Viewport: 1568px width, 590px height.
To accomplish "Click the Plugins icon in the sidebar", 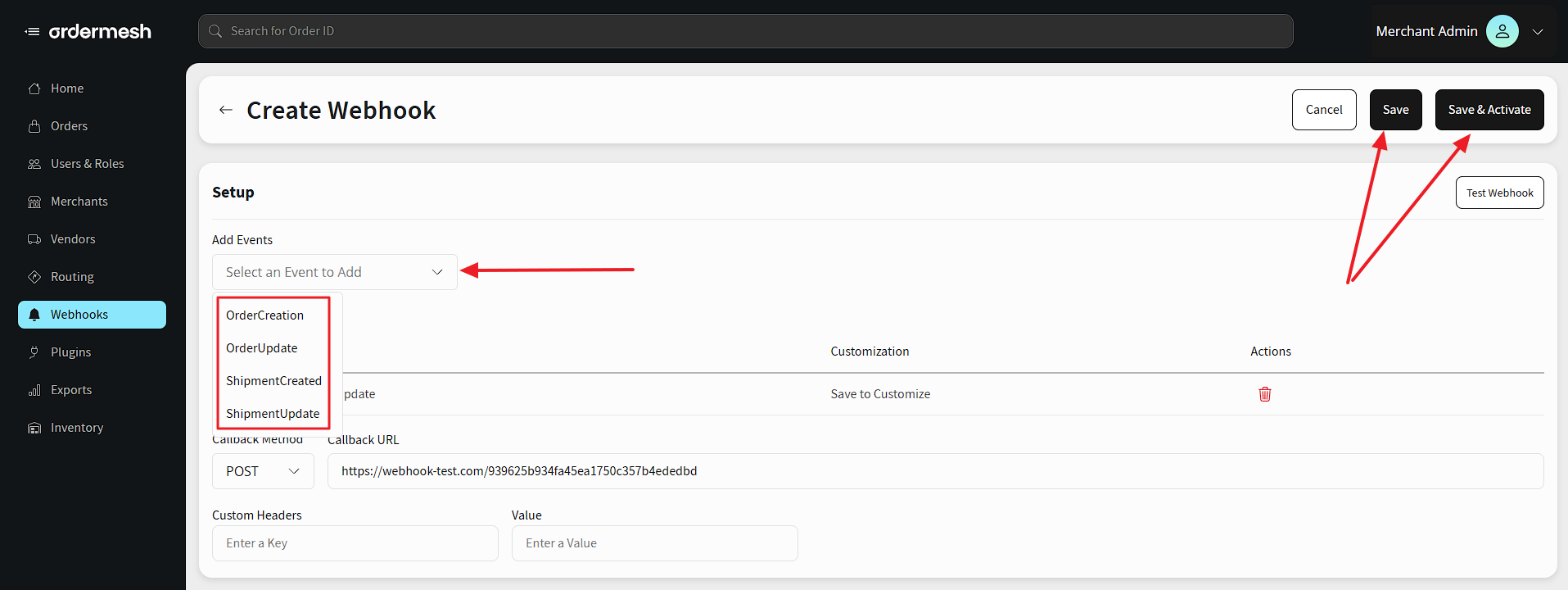I will coord(34,352).
